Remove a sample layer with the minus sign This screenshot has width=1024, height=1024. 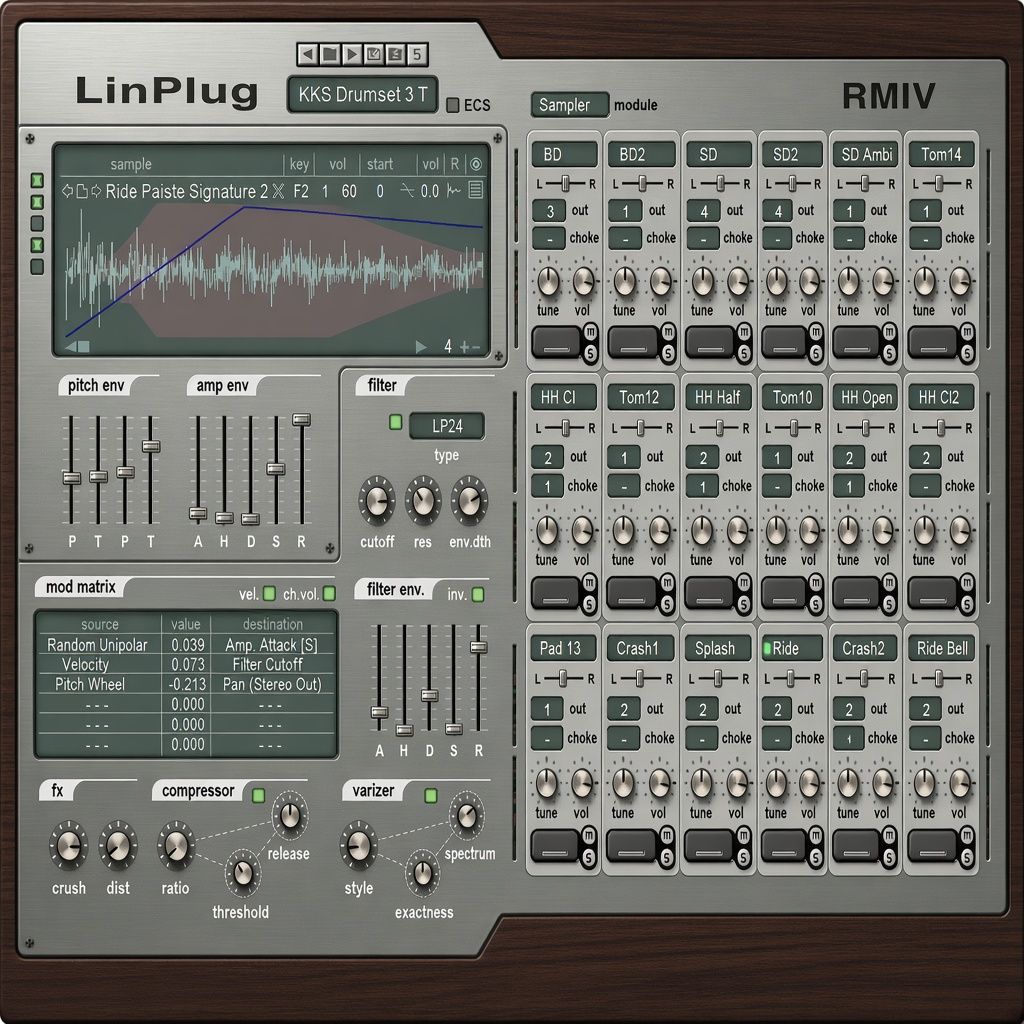(x=475, y=347)
